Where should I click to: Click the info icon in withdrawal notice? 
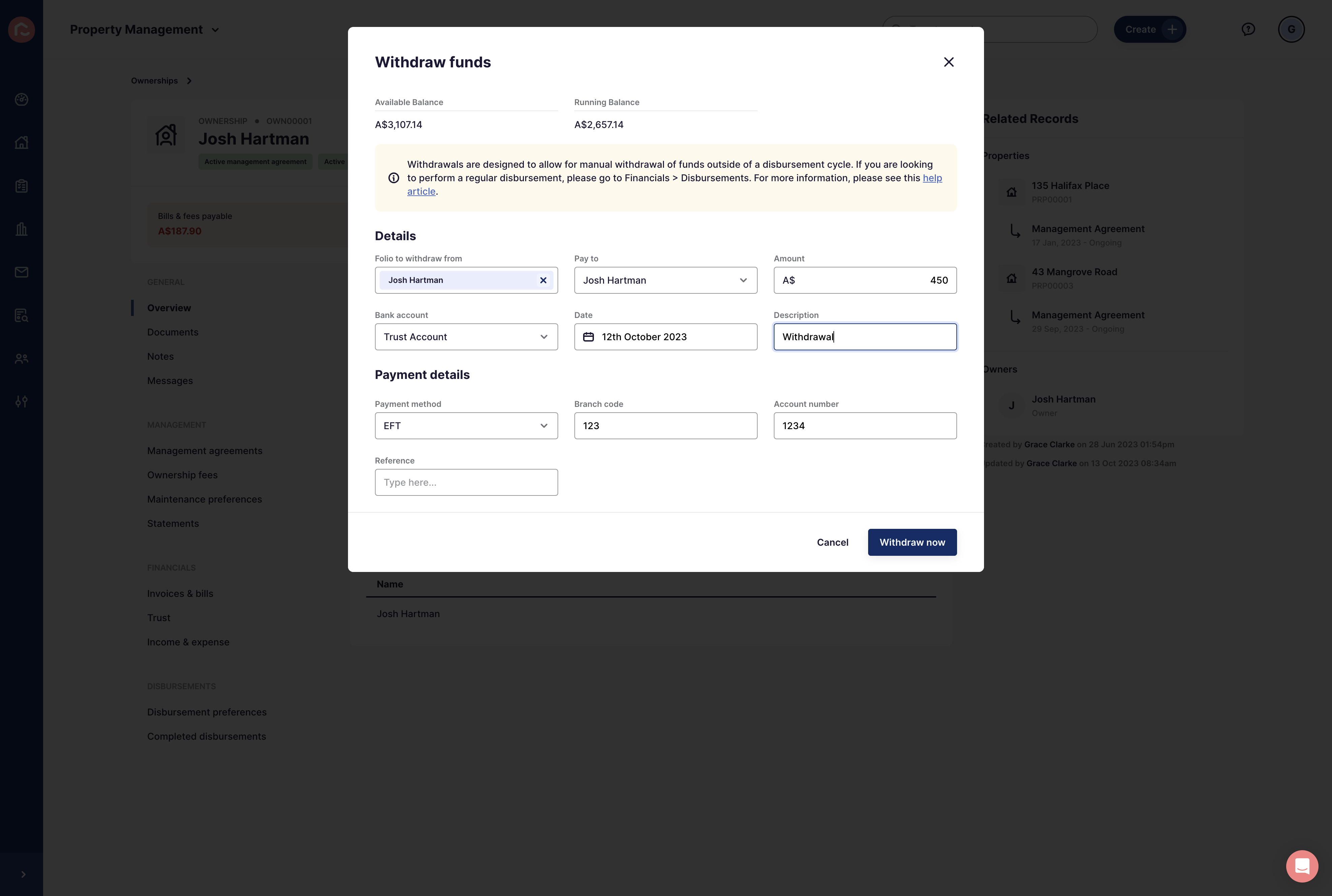394,178
